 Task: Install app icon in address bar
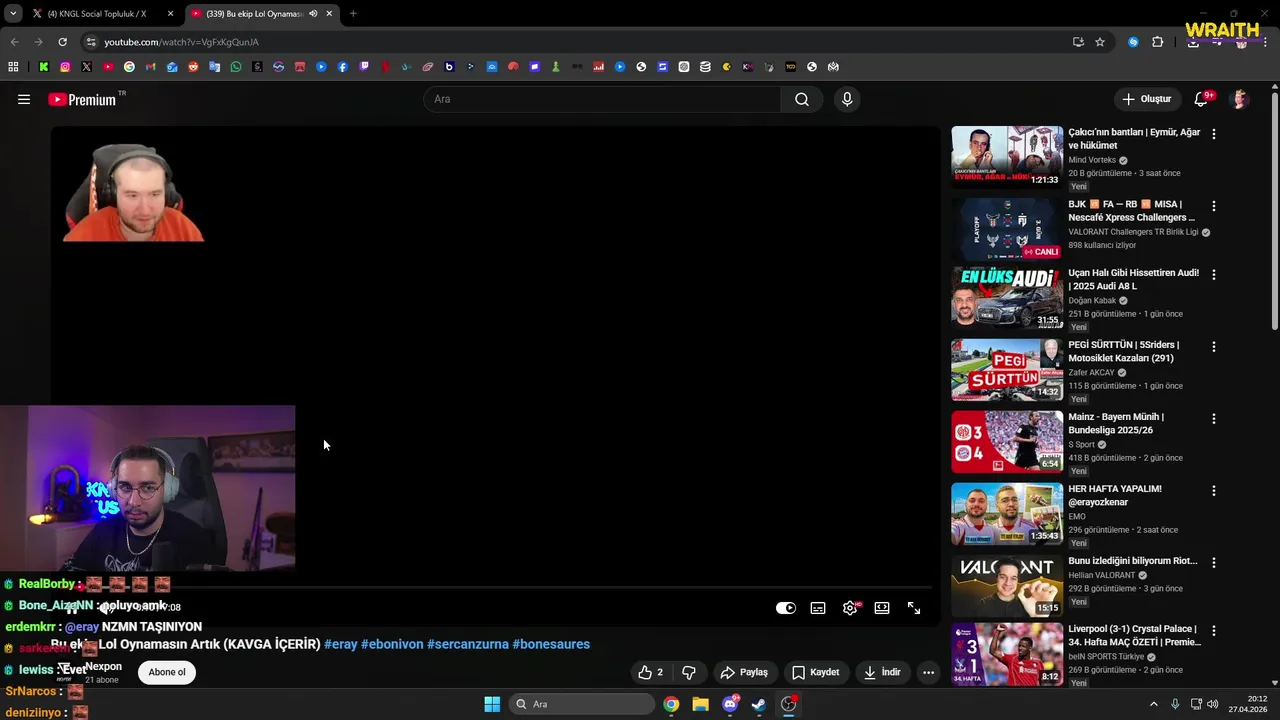point(1078,42)
